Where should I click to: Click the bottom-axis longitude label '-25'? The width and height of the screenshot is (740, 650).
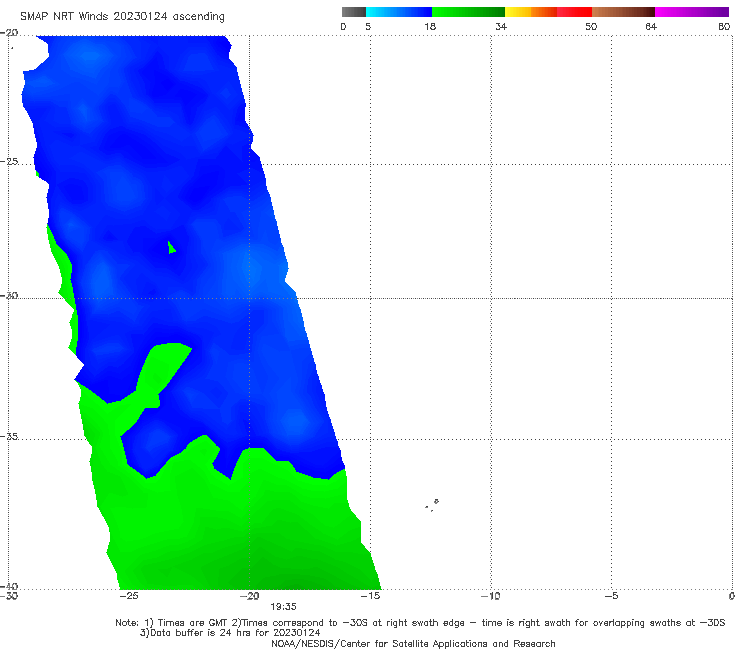click(x=129, y=596)
